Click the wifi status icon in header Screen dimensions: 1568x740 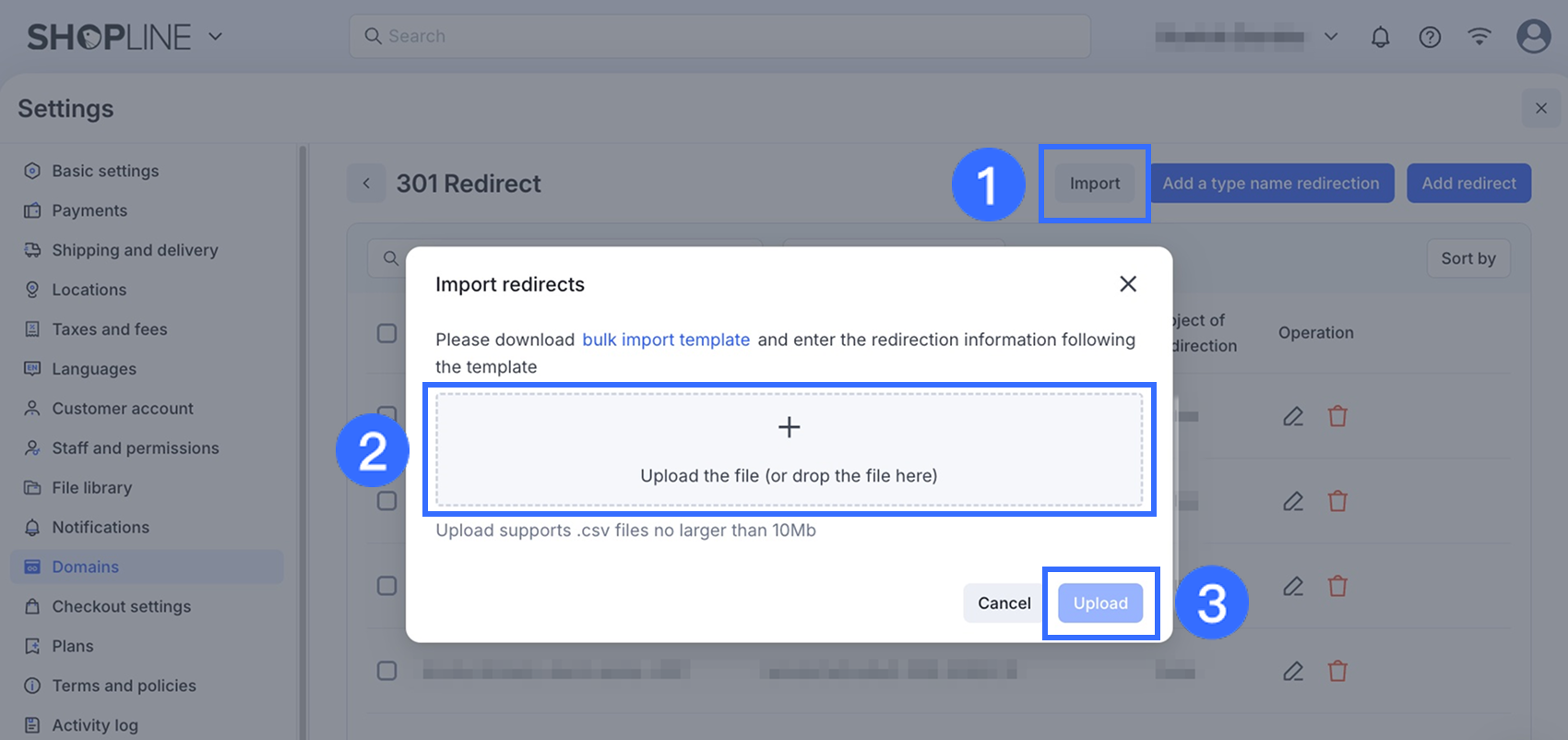tap(1479, 37)
